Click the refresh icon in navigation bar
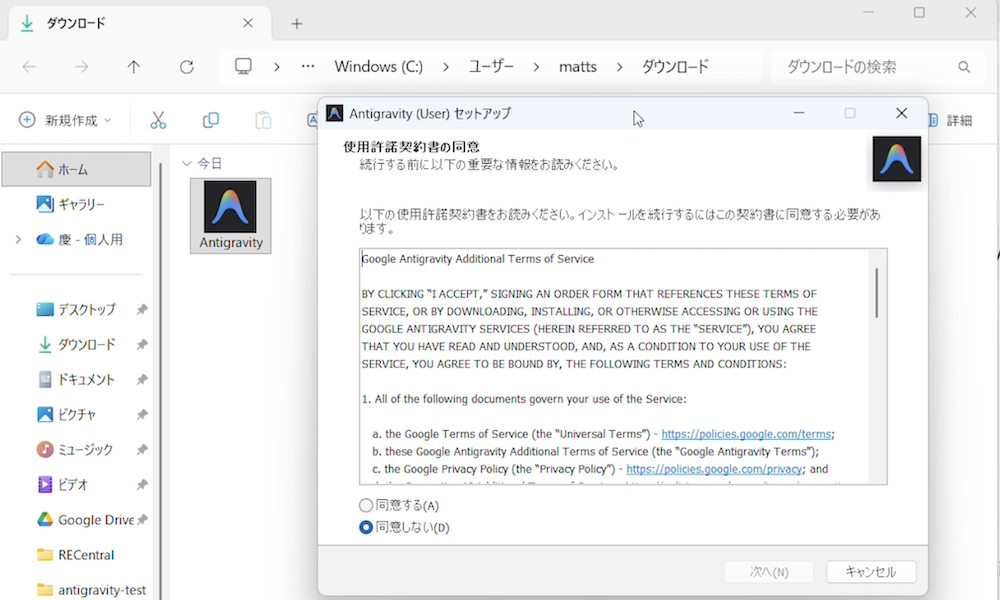Screen dimensions: 1000x600 [186, 67]
